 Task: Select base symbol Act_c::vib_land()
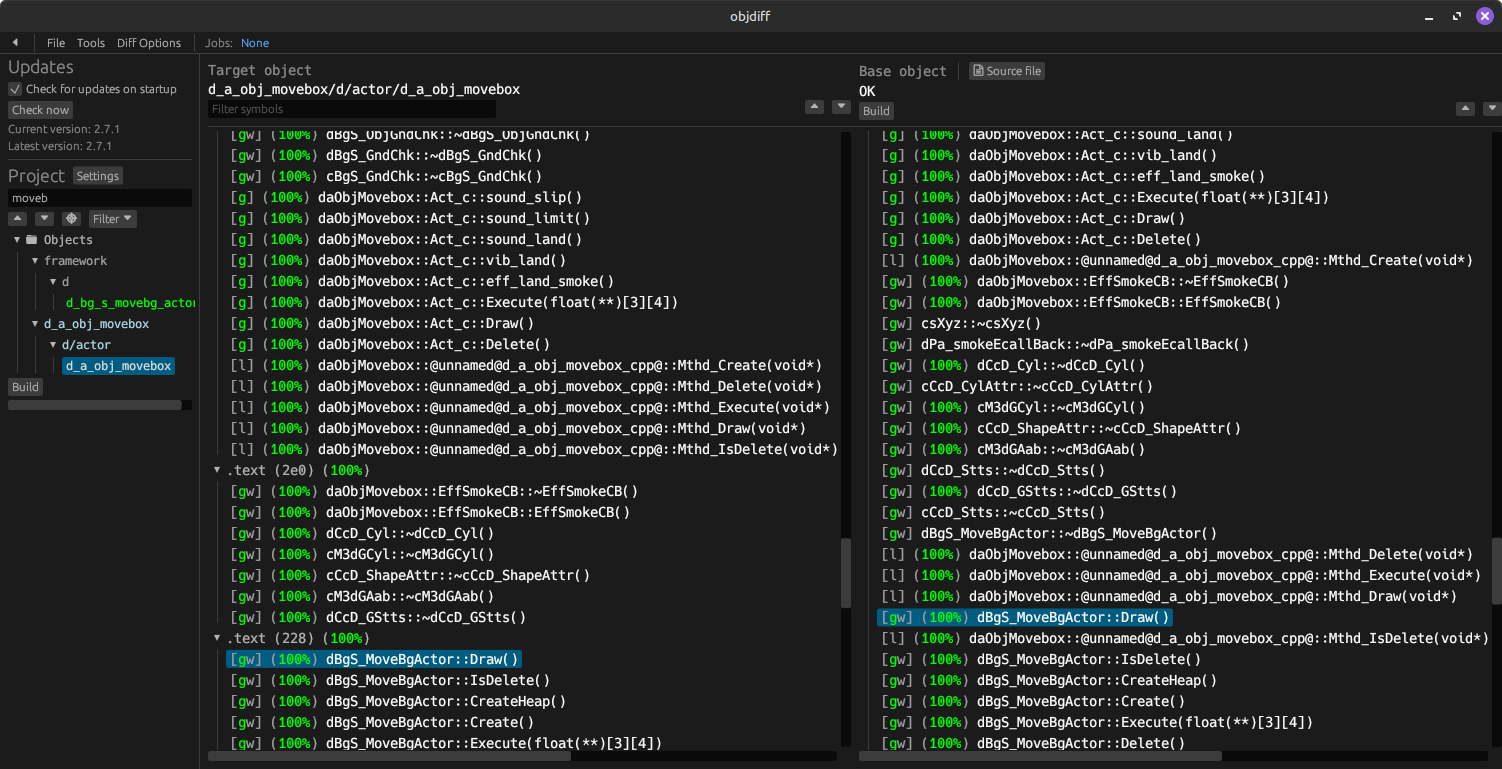[1049, 155]
